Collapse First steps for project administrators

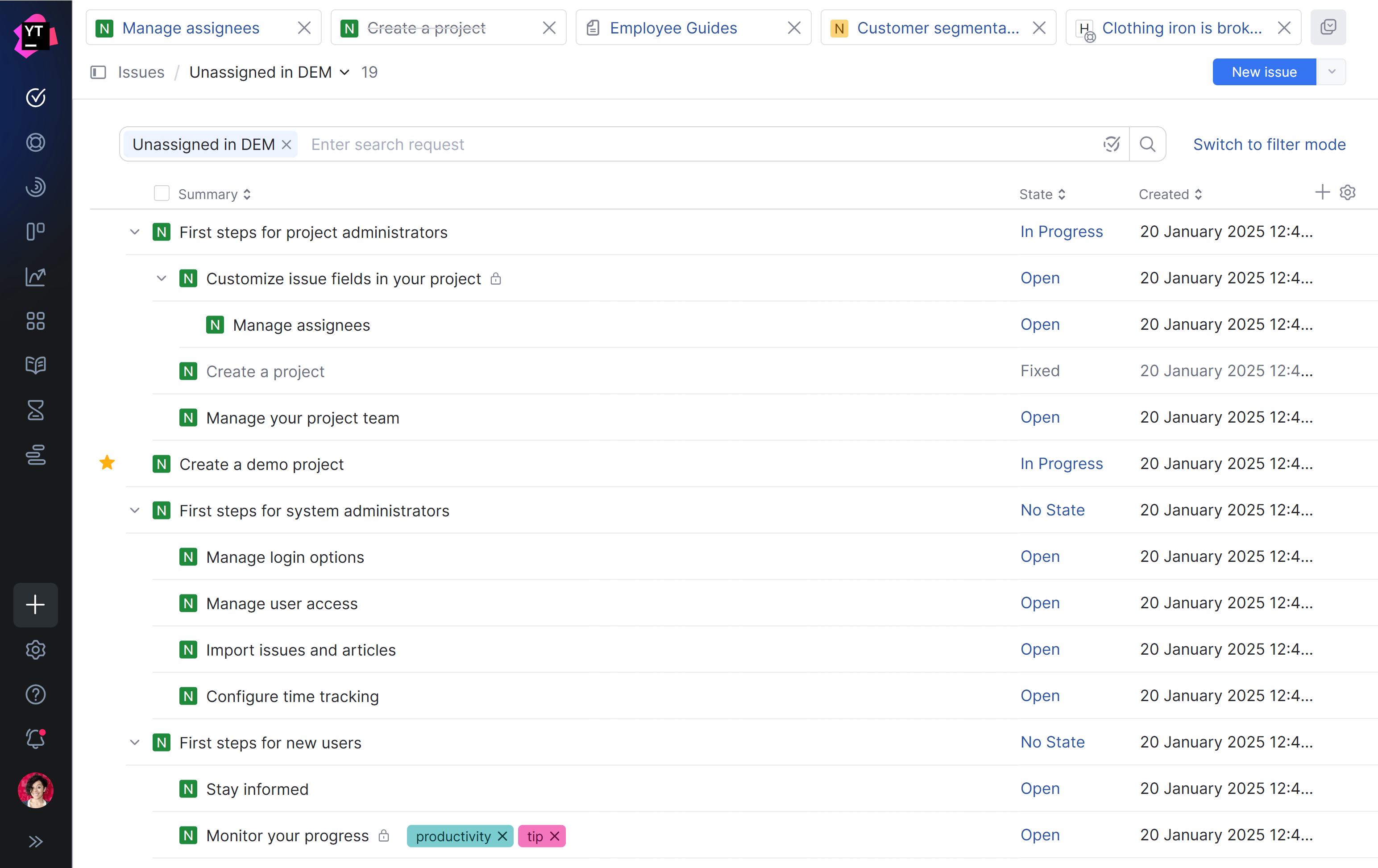(134, 232)
